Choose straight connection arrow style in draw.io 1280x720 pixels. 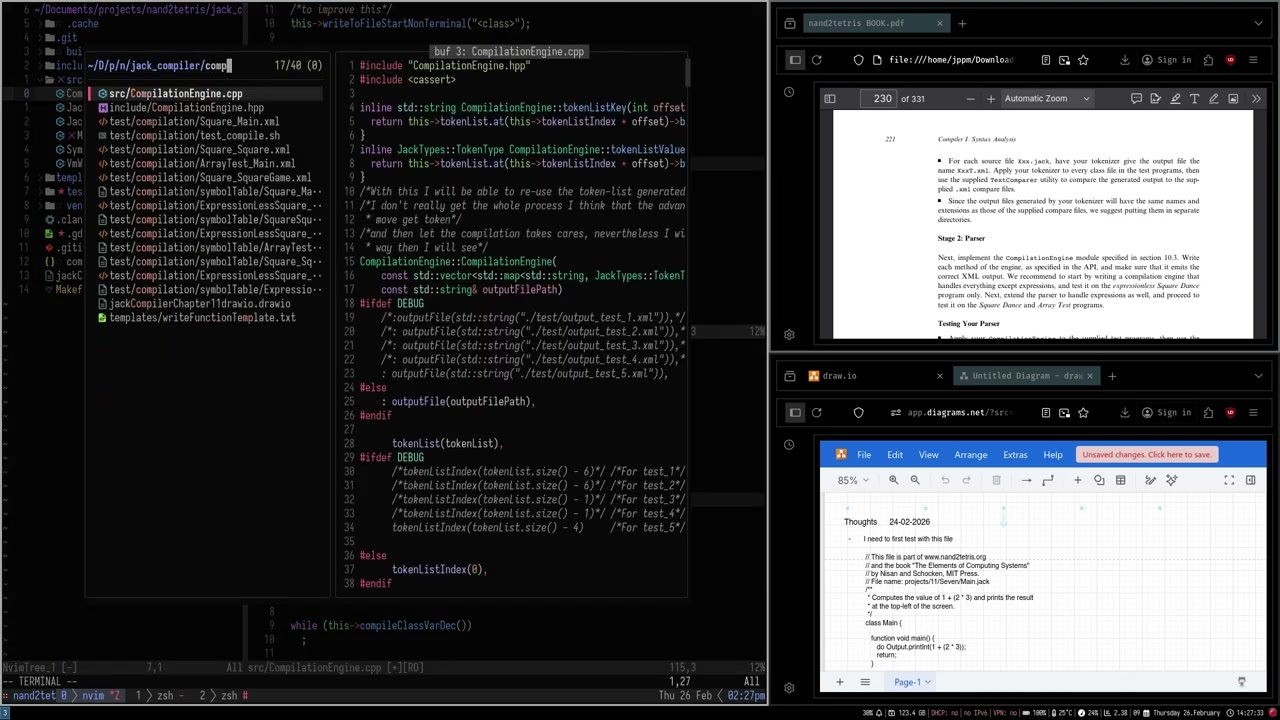[x=1026, y=481]
